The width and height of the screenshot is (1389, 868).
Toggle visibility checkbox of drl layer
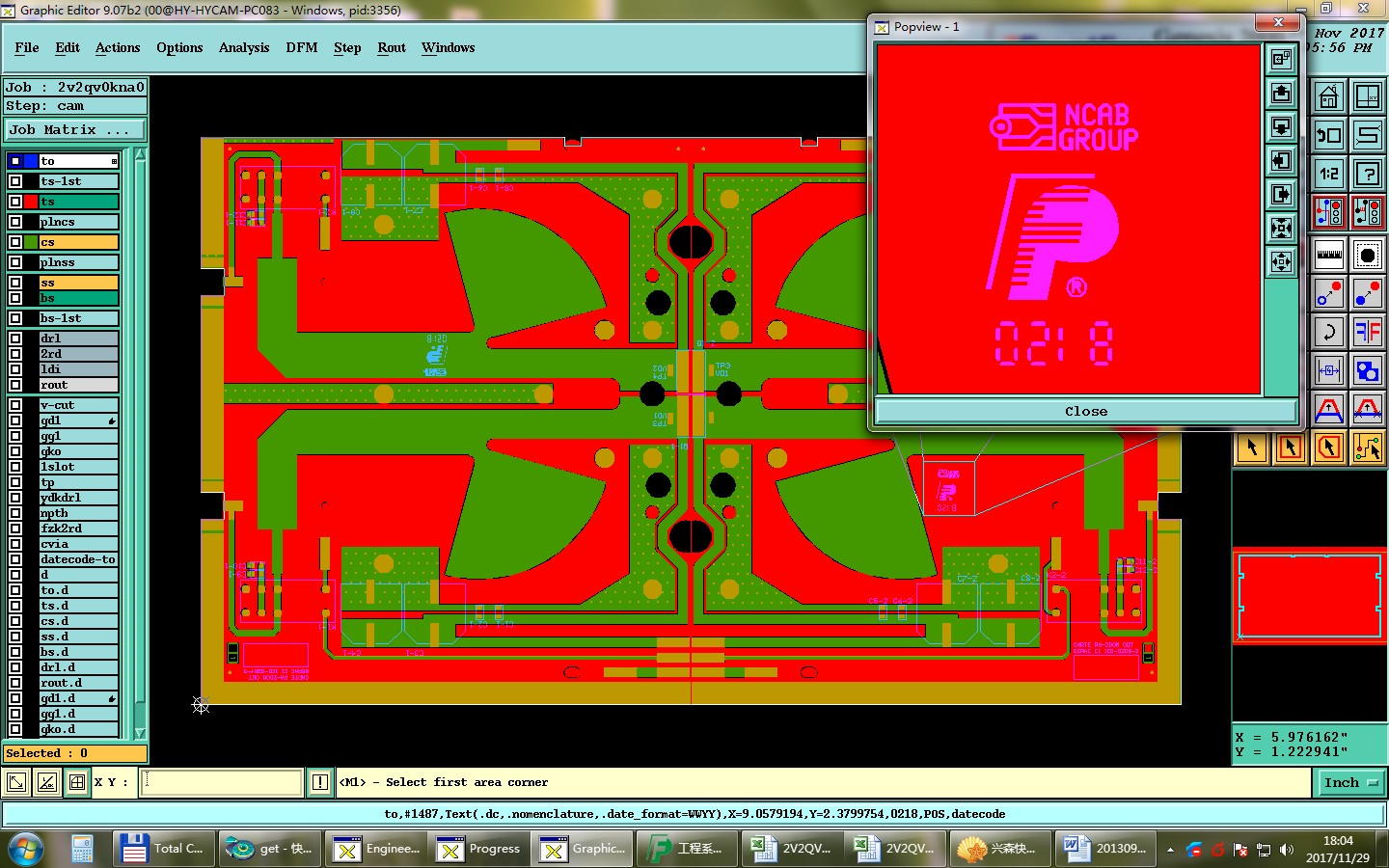coord(15,339)
